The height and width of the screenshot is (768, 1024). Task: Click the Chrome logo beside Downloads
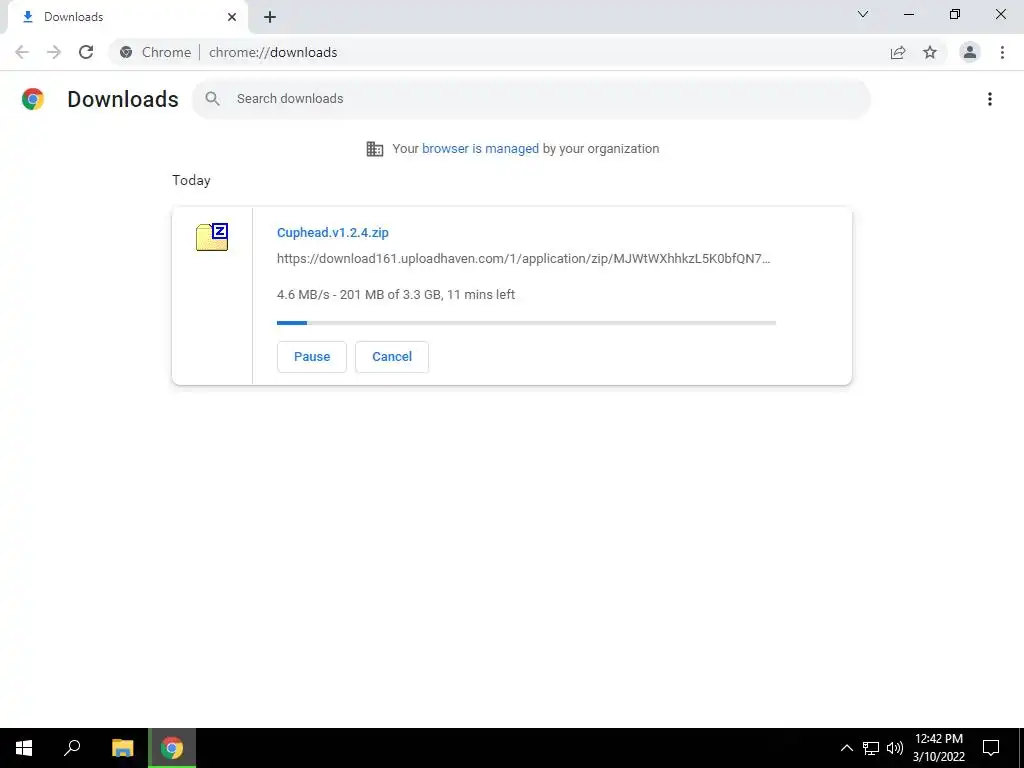pos(33,99)
